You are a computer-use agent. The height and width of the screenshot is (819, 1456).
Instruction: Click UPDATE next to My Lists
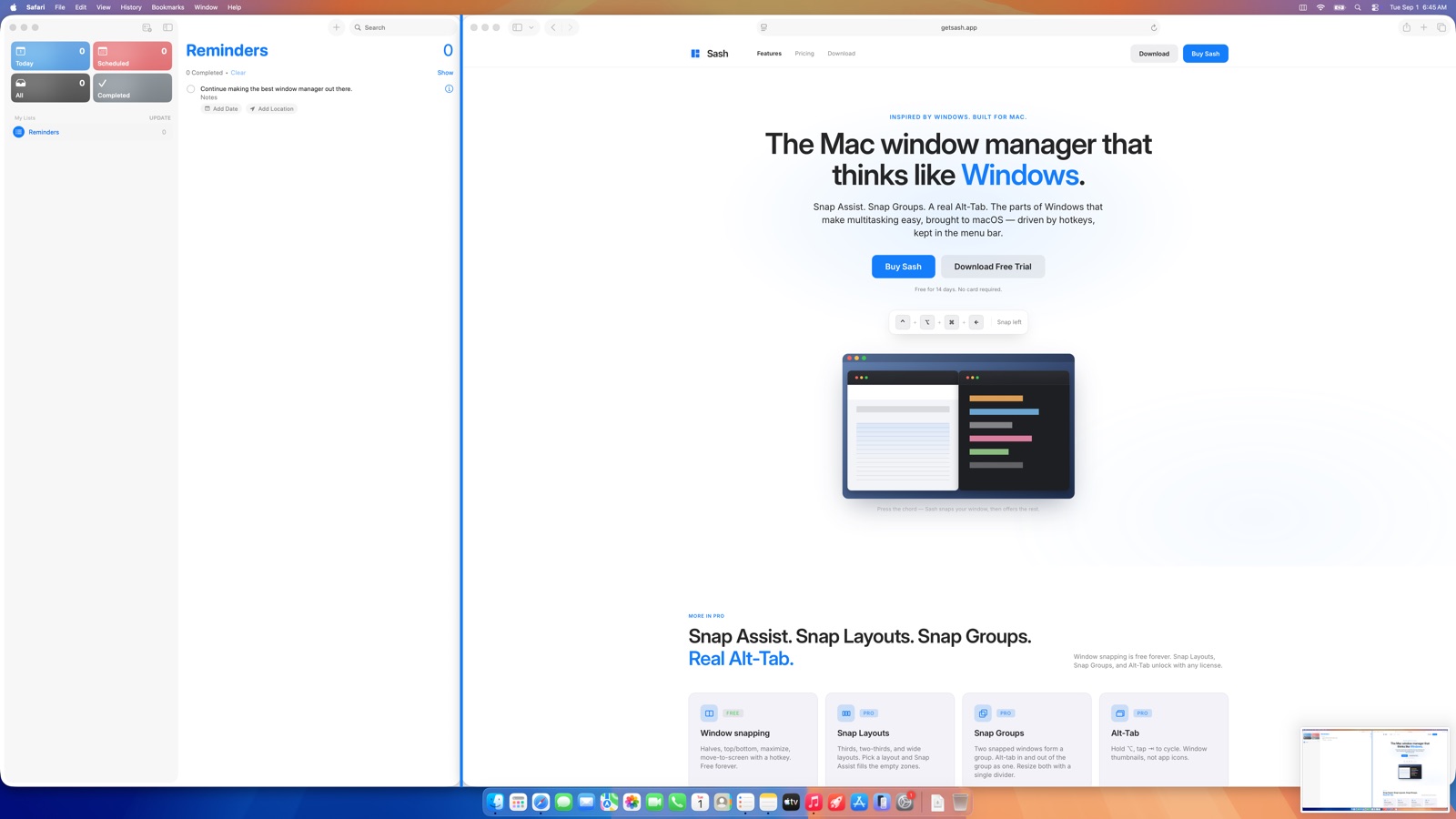160,118
